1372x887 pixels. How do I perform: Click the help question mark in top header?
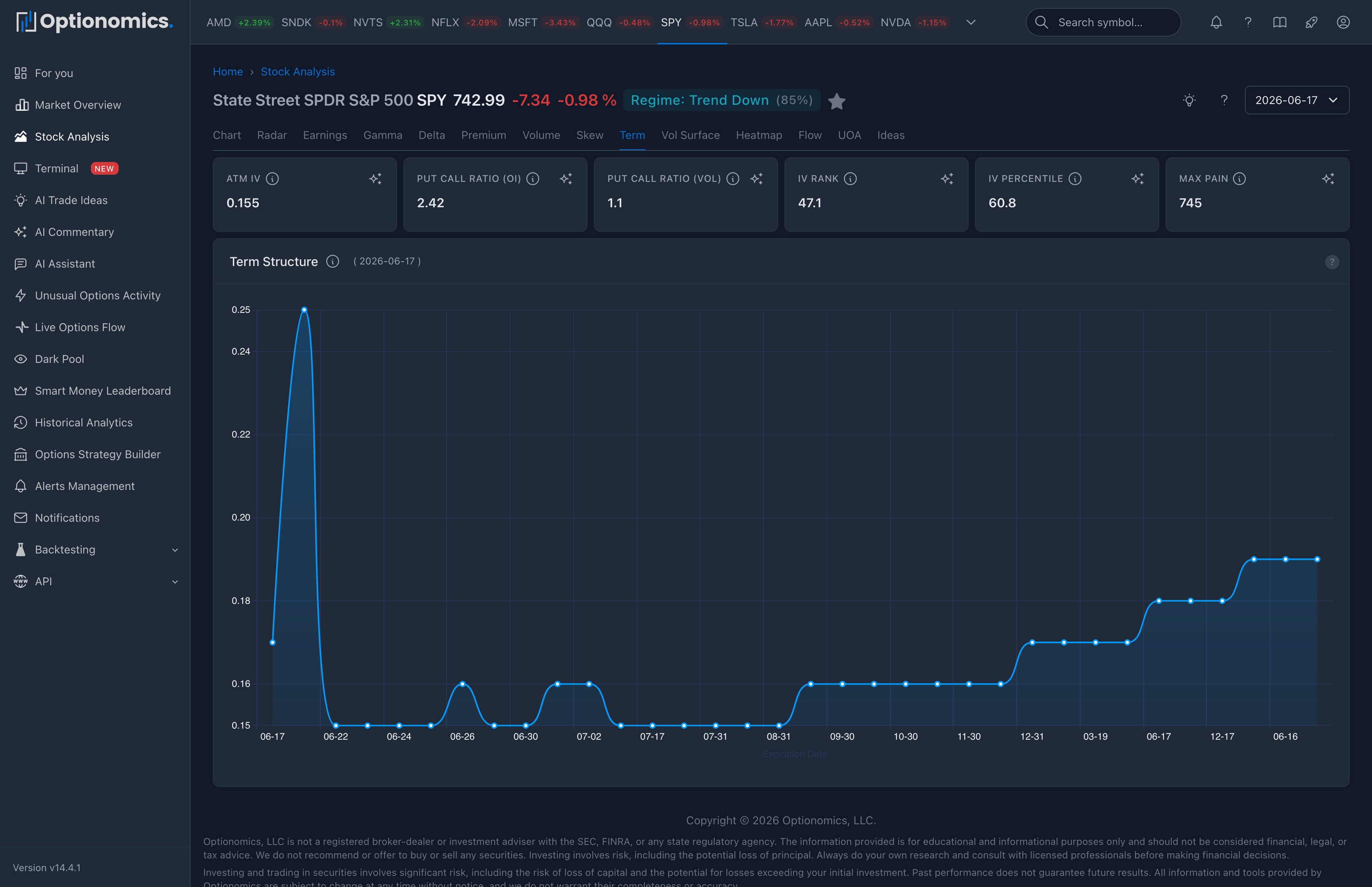[x=1248, y=23]
